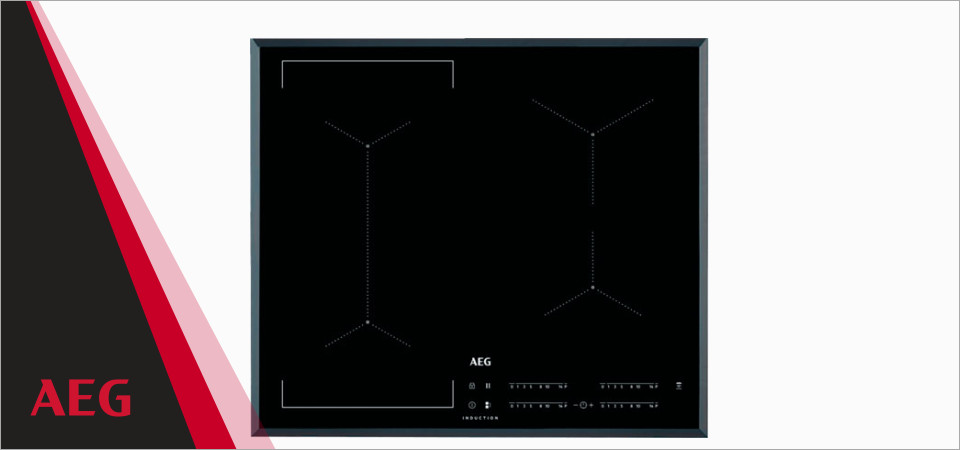Toggle the bridge function icon
This screenshot has height=450, width=960.
488,405
